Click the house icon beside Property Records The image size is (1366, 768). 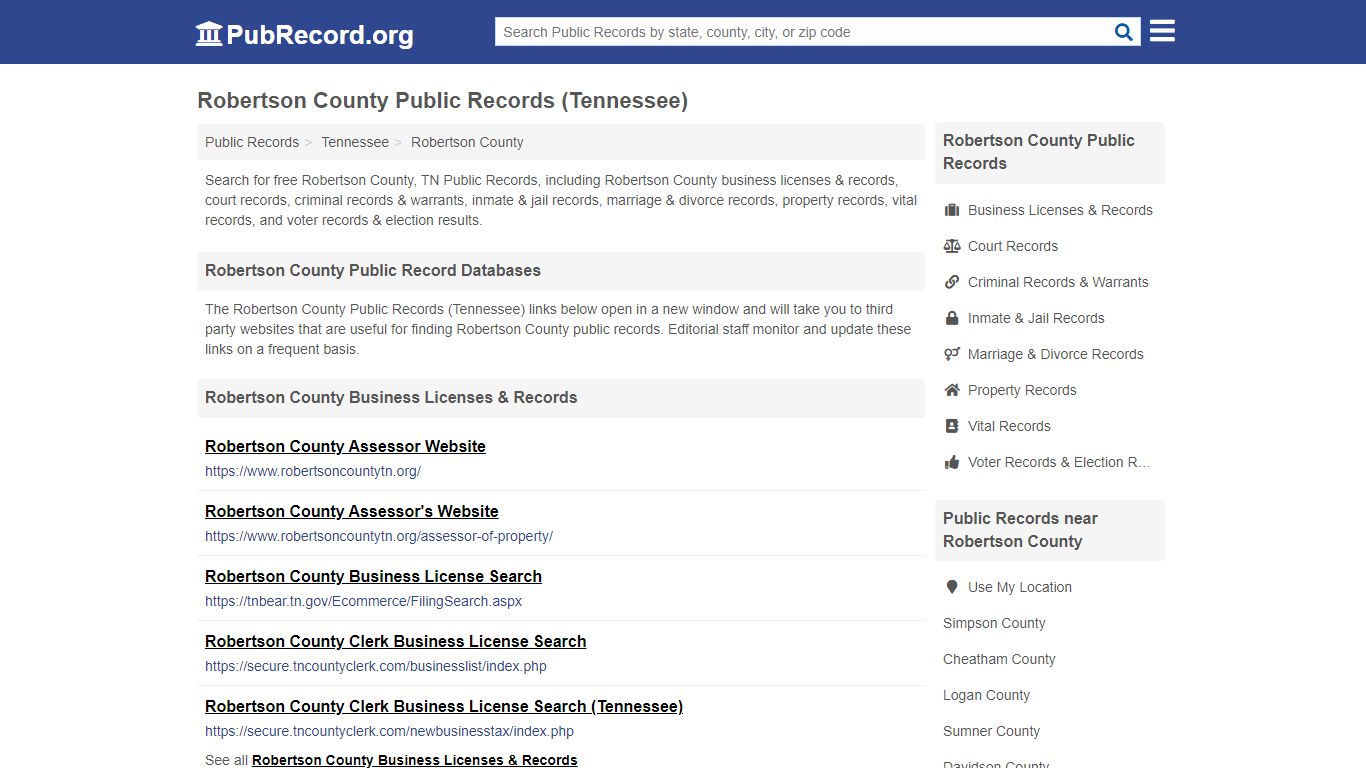(952, 390)
